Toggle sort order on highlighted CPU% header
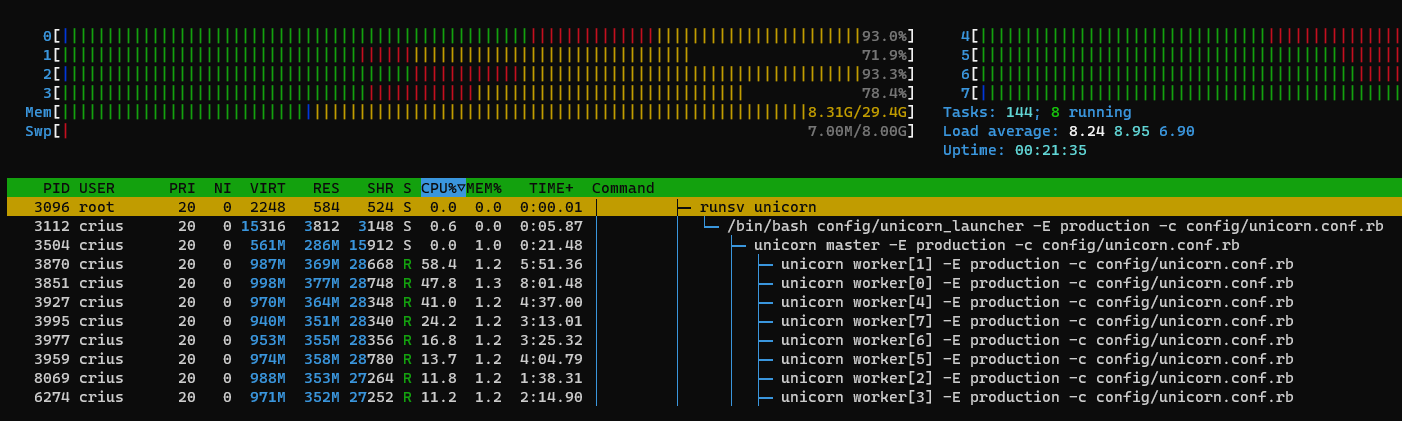 pyautogui.click(x=443, y=188)
